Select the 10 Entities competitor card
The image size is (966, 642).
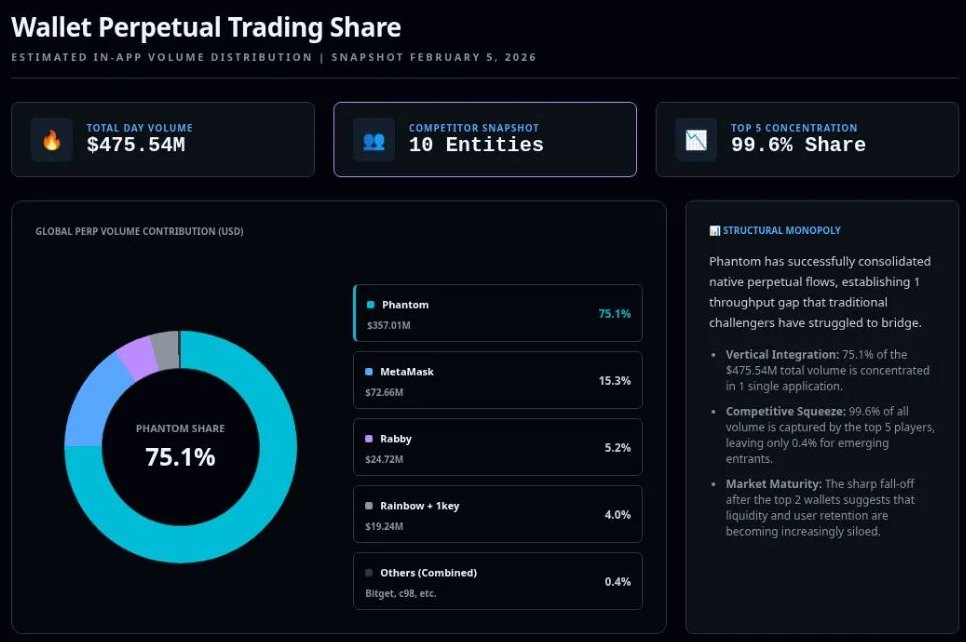click(x=485, y=140)
